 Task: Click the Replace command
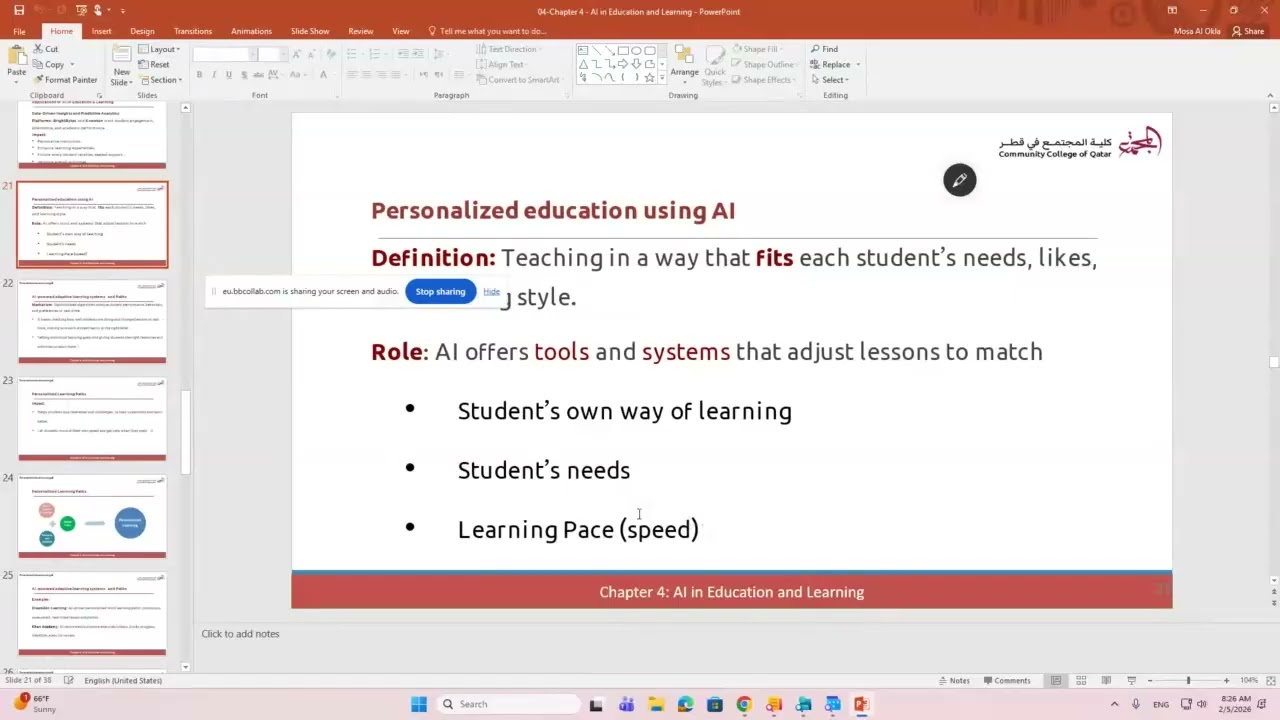tap(830, 64)
